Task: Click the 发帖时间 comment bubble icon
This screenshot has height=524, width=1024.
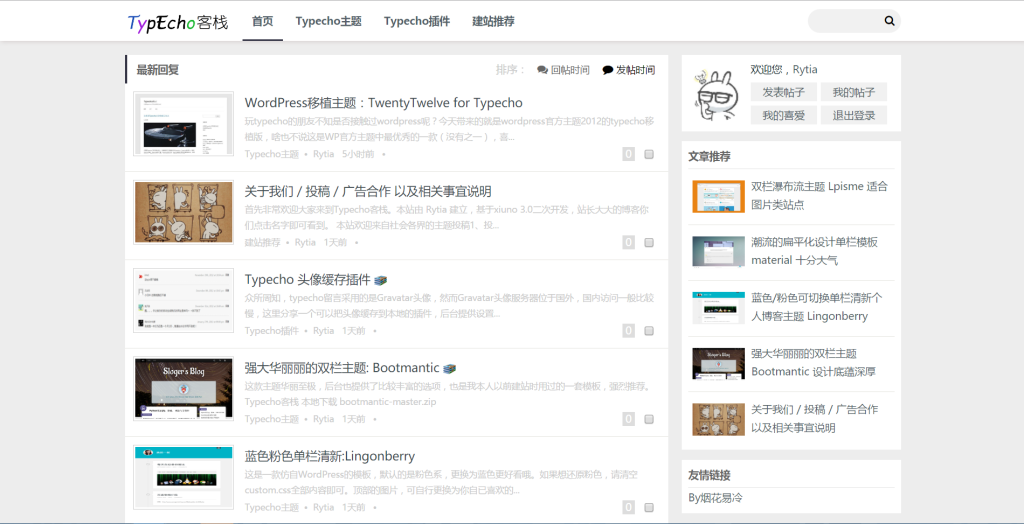Action: (607, 70)
